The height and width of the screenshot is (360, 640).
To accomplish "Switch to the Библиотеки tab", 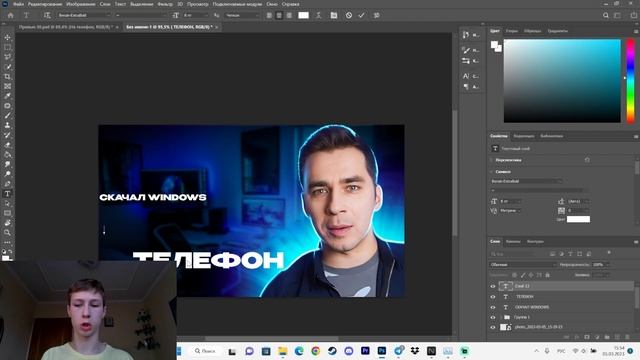I will (x=551, y=136).
